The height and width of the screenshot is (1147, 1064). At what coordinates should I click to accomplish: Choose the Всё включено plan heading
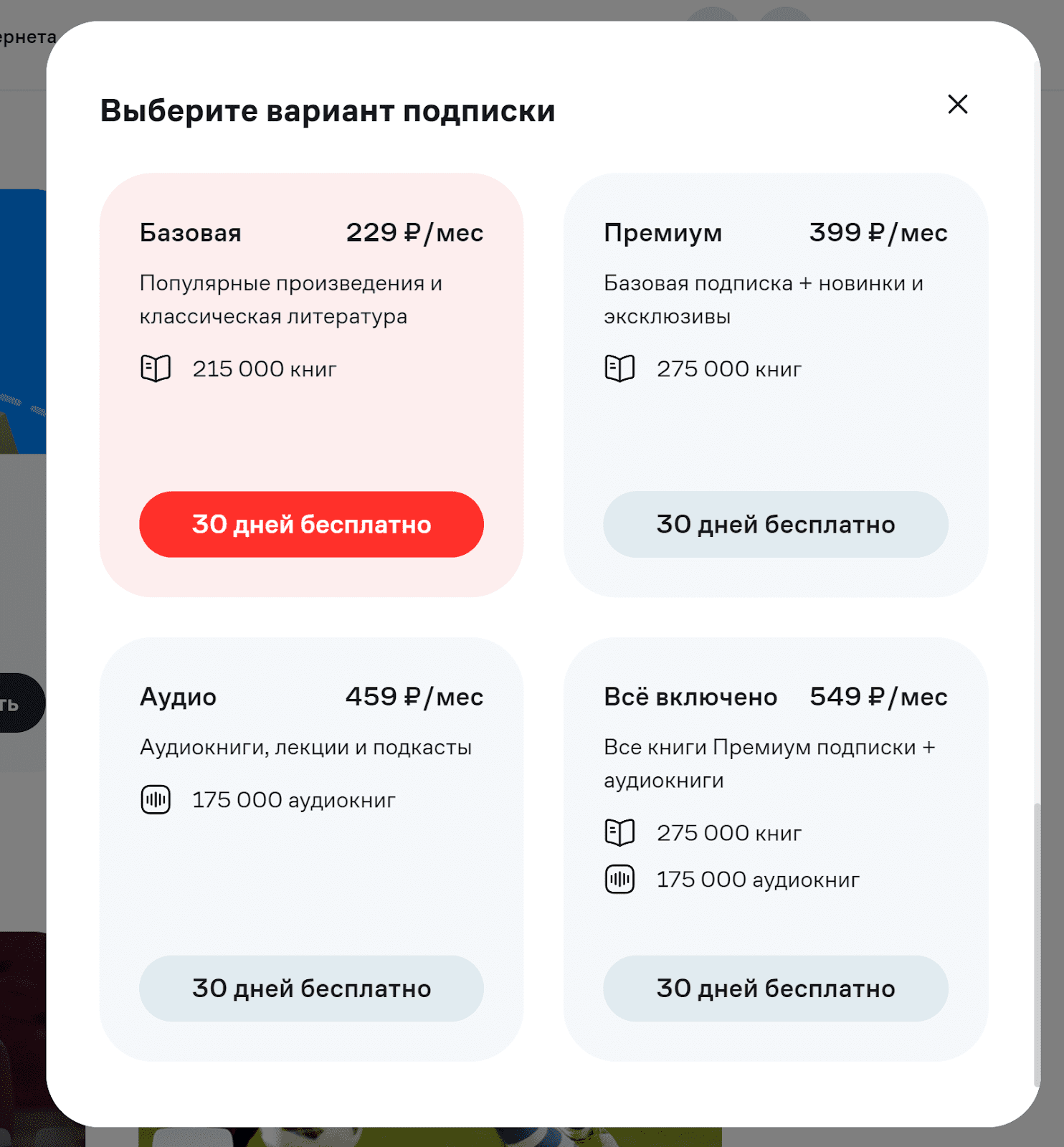coord(690,697)
